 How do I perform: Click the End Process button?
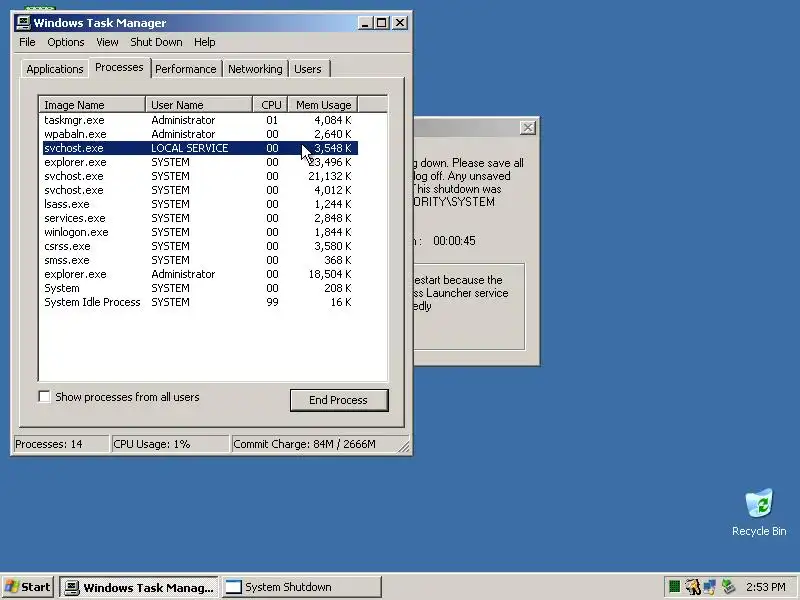point(339,400)
